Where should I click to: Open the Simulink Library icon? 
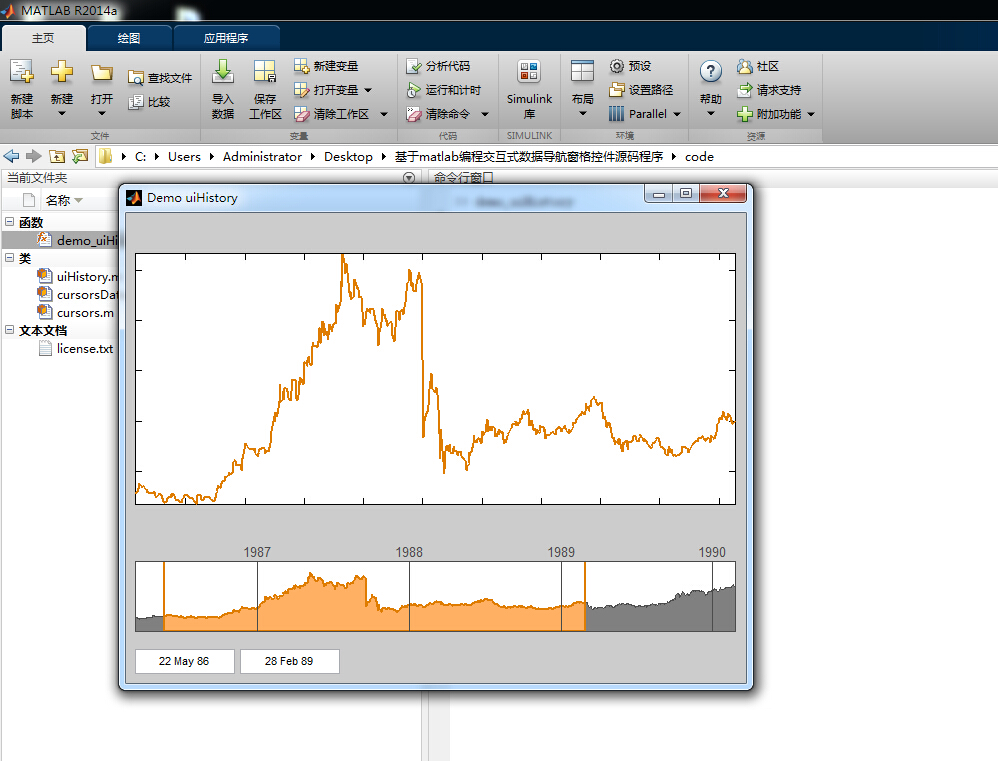(x=529, y=71)
